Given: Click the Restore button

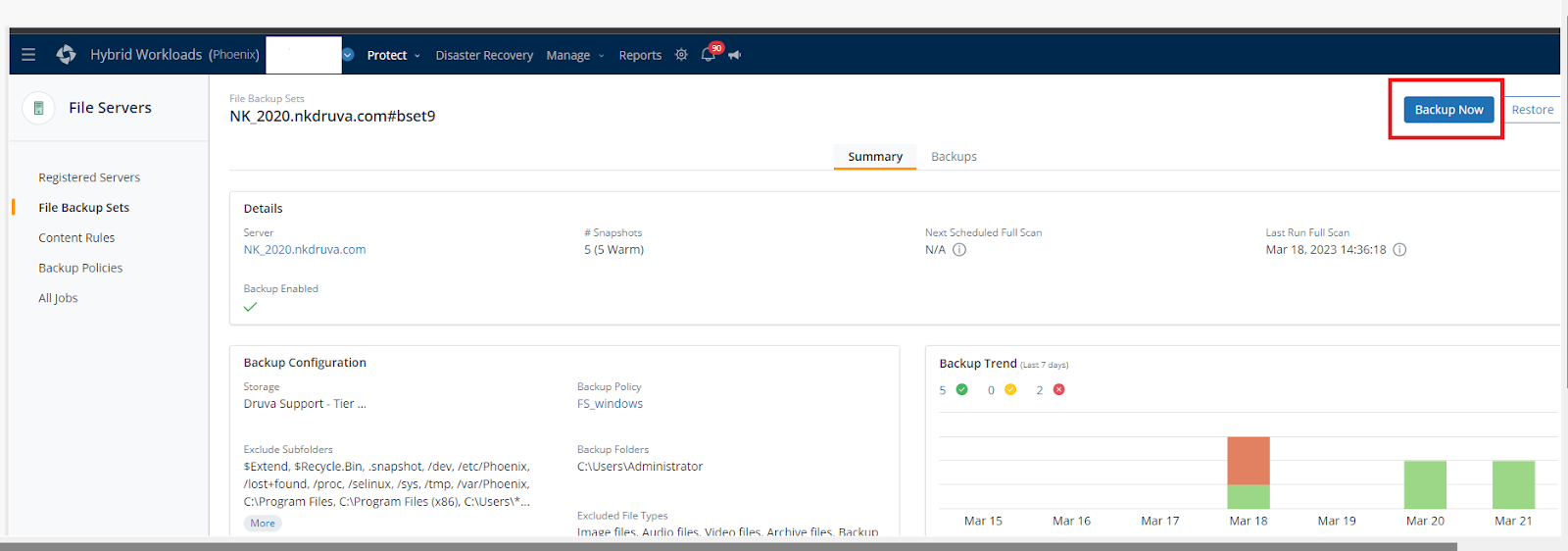Looking at the screenshot, I should click(1532, 110).
